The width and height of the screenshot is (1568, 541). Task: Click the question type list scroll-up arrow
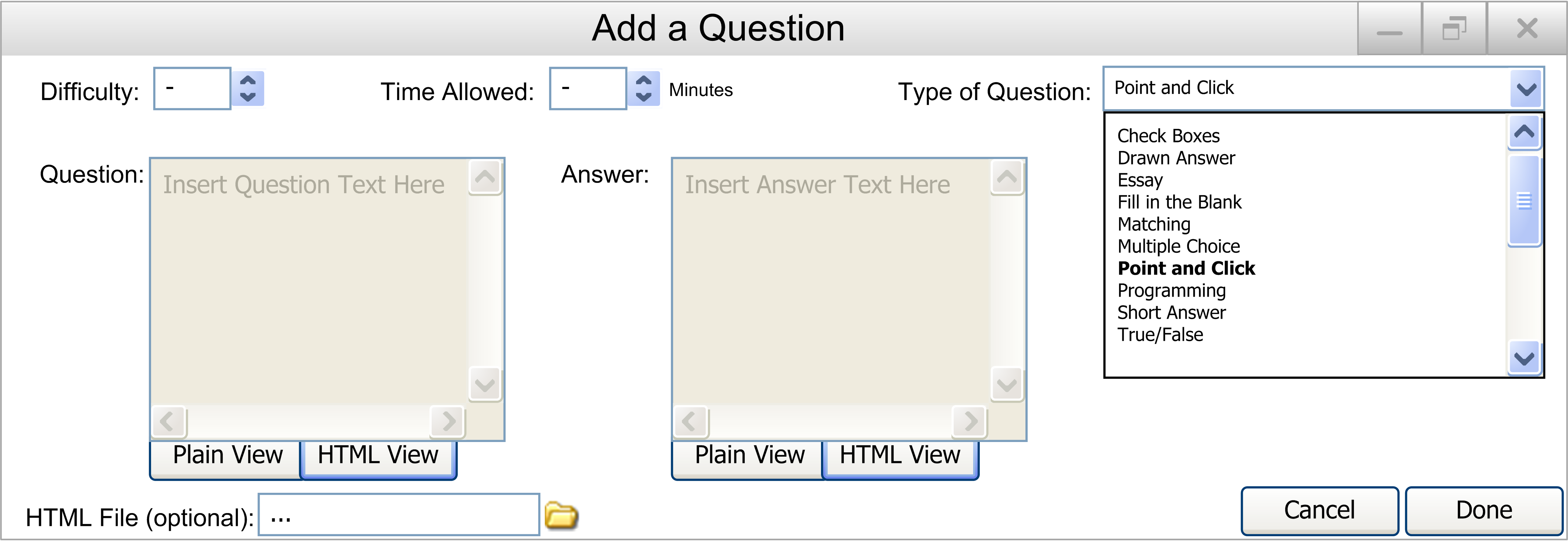1524,132
